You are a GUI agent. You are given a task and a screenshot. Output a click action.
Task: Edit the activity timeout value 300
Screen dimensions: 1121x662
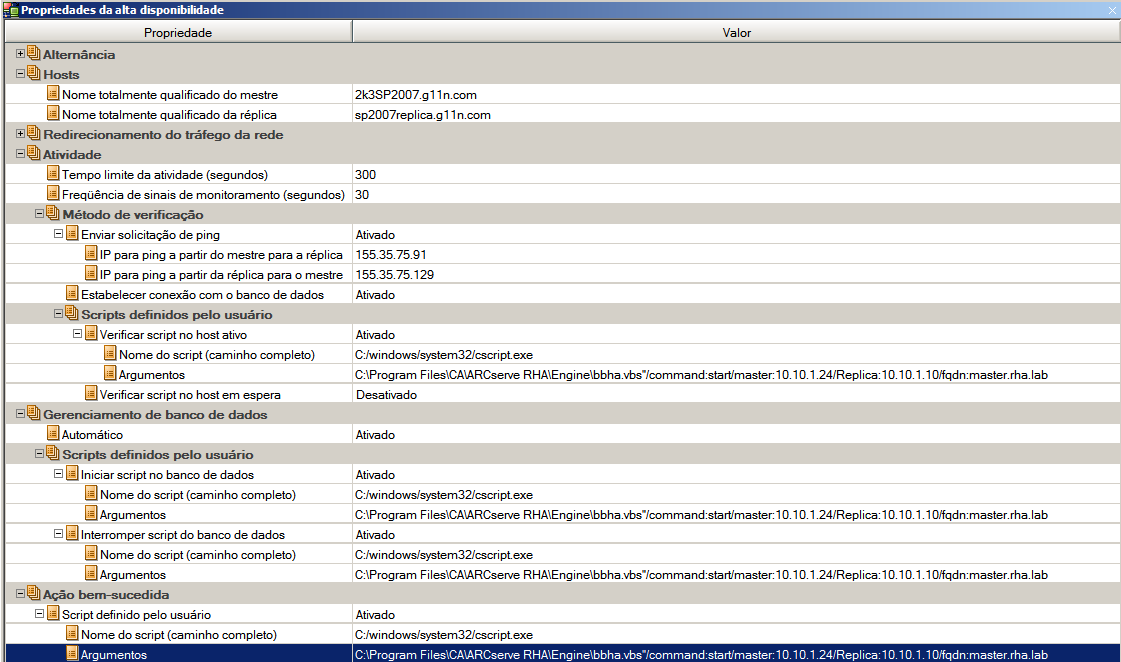tap(365, 174)
